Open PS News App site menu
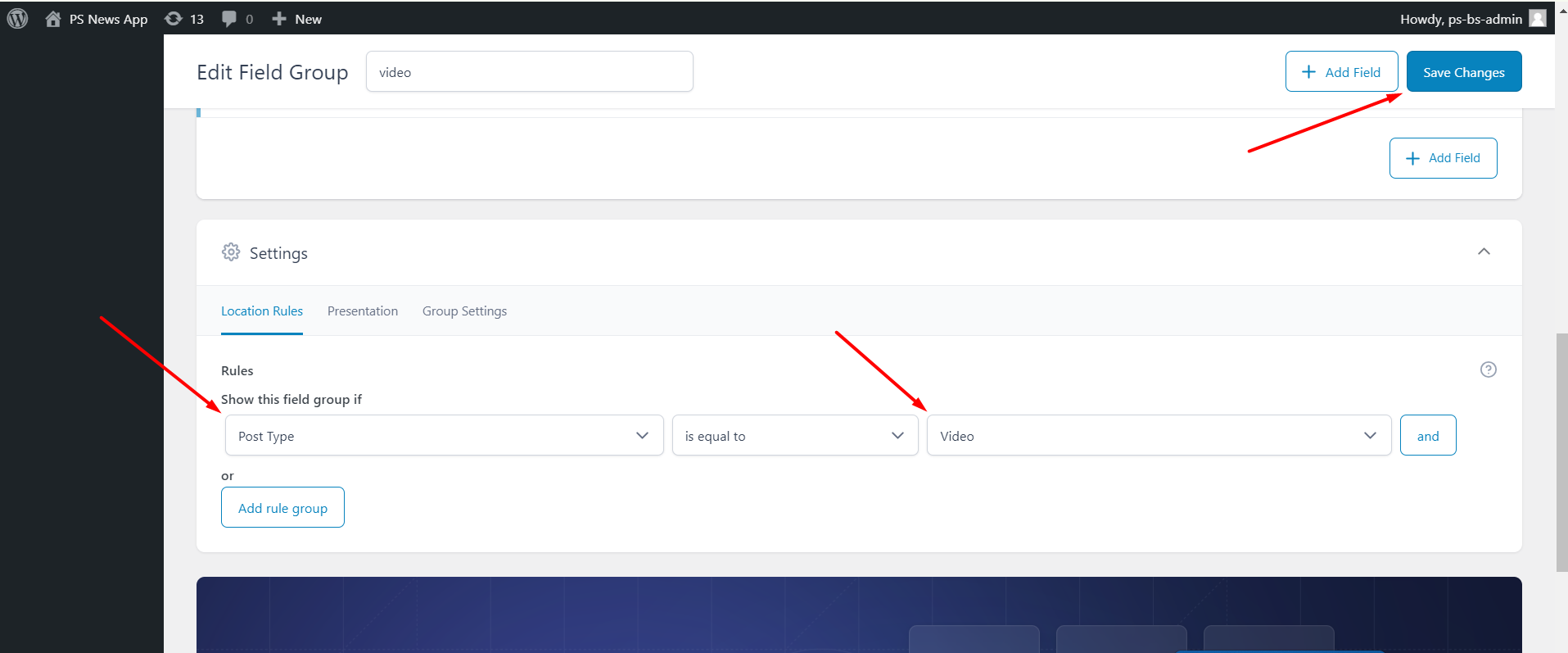This screenshot has height=653, width=1568. 97,19
